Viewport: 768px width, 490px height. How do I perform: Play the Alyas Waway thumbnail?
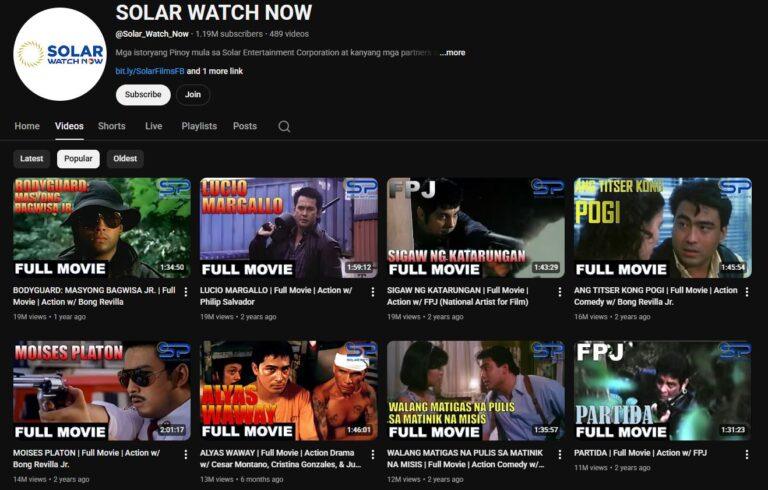pos(289,391)
